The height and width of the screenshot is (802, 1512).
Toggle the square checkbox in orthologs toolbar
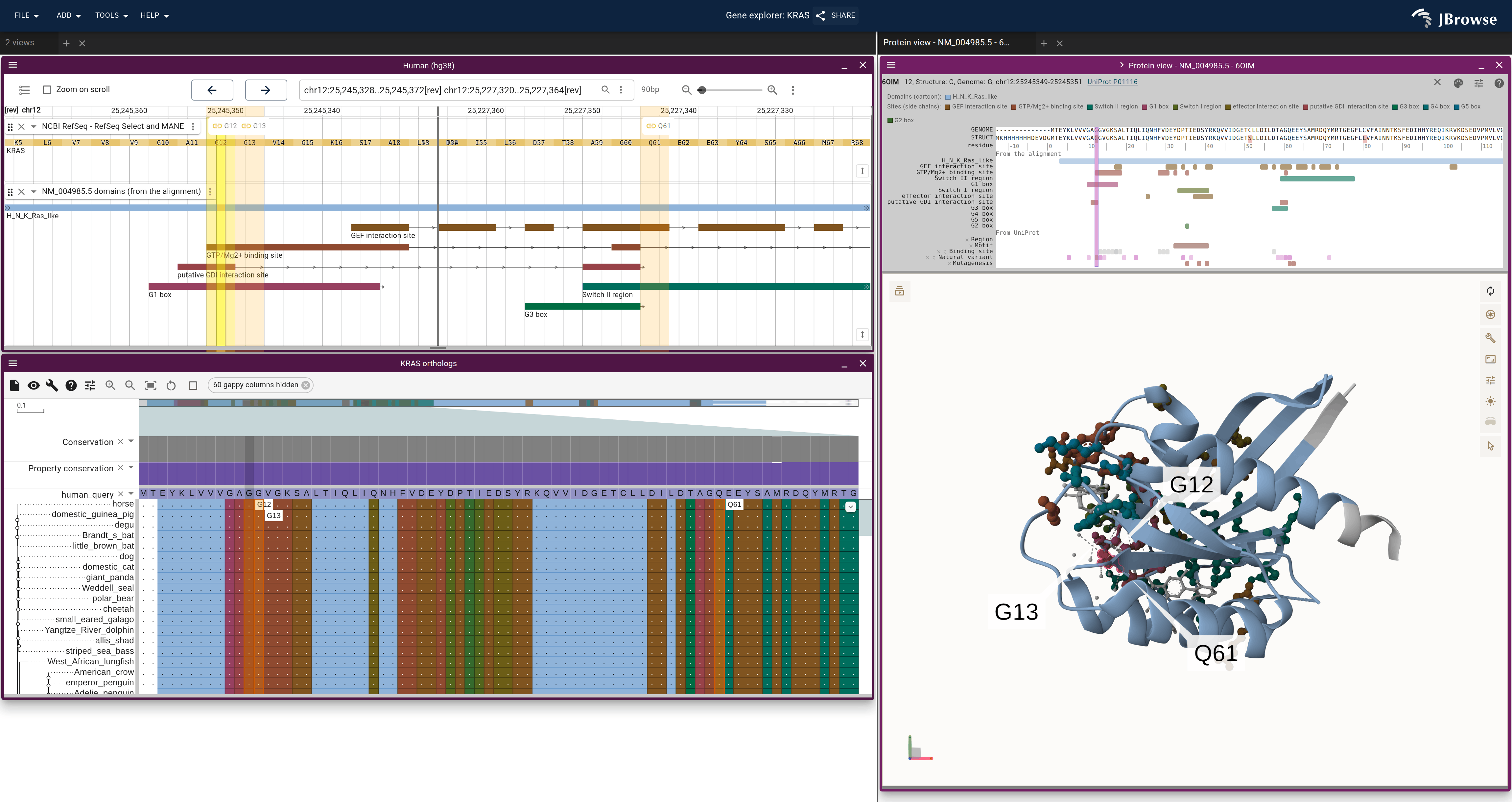point(193,385)
